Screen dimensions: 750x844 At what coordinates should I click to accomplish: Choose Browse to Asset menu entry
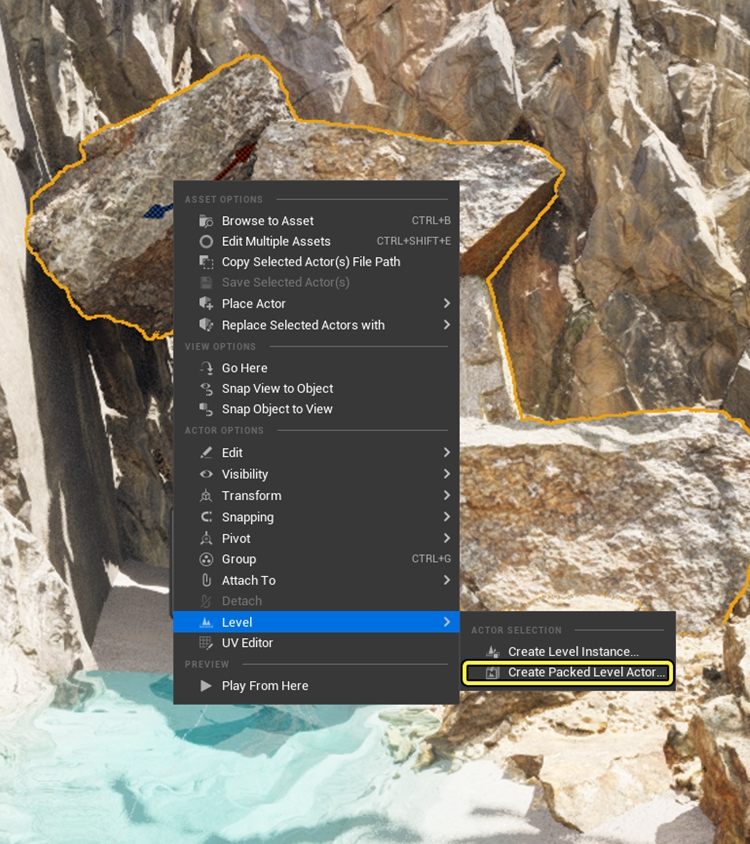point(316,221)
